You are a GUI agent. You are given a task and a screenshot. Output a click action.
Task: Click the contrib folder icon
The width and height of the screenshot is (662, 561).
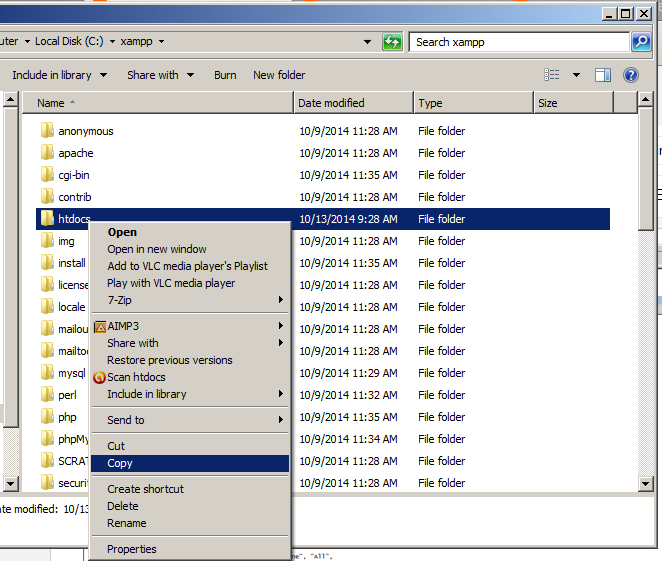tap(47, 196)
